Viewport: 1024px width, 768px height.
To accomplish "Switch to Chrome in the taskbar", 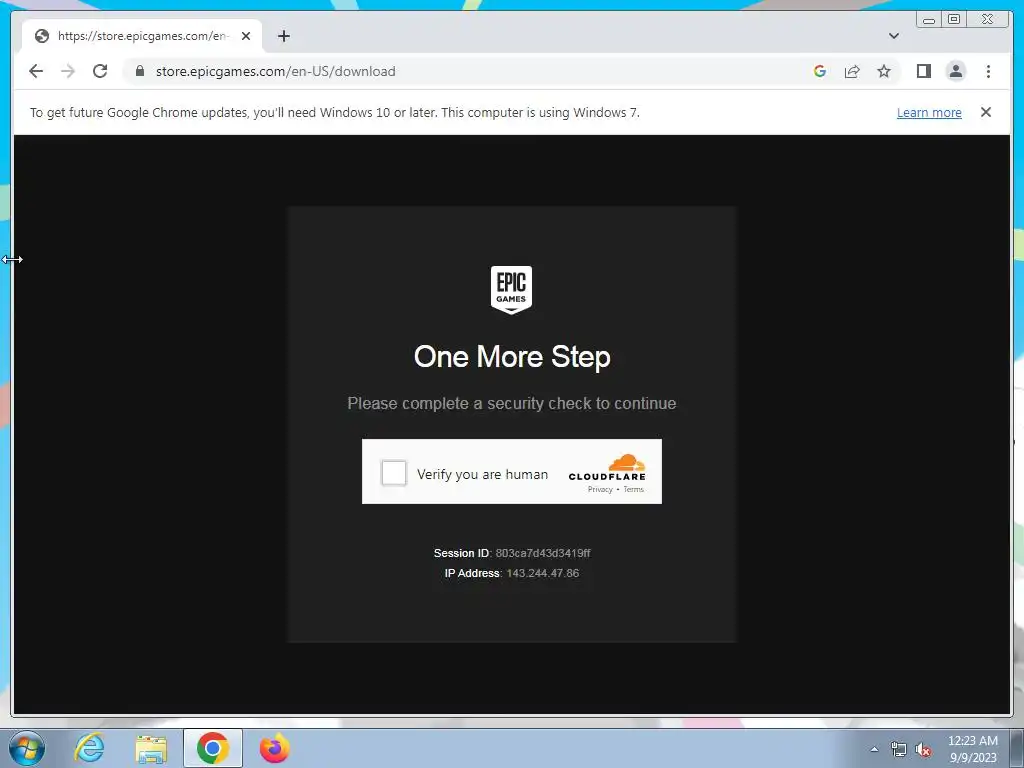I will tap(213, 748).
